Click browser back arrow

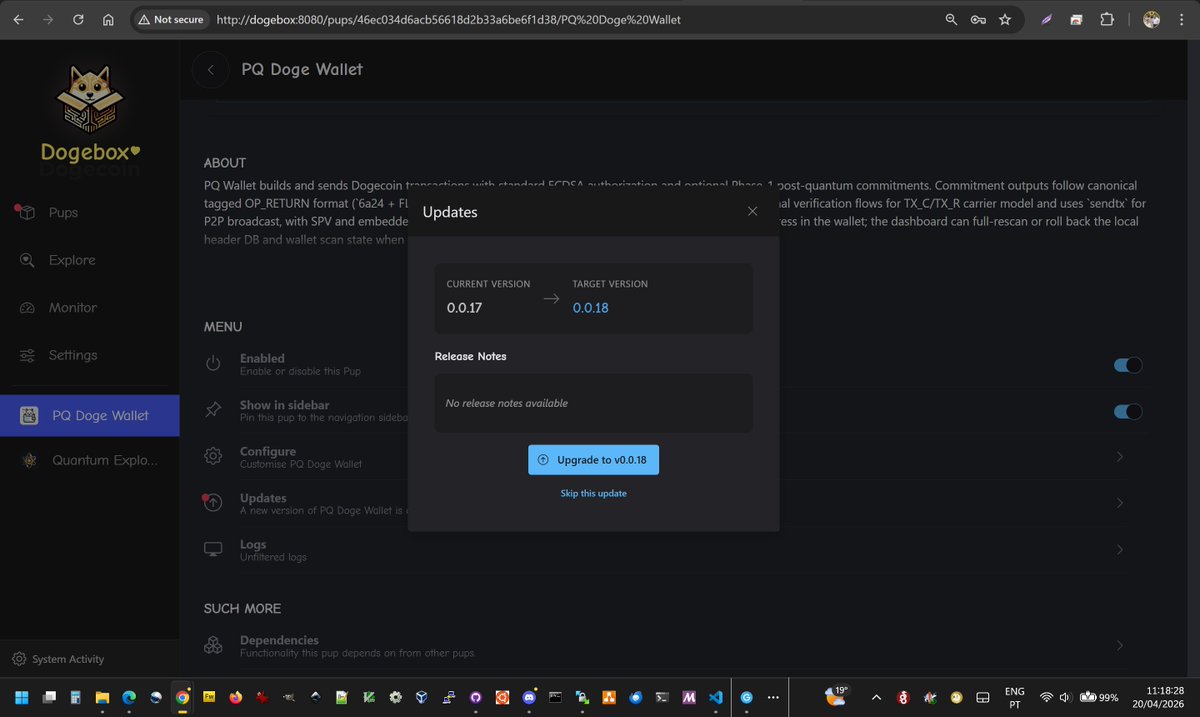(18, 19)
